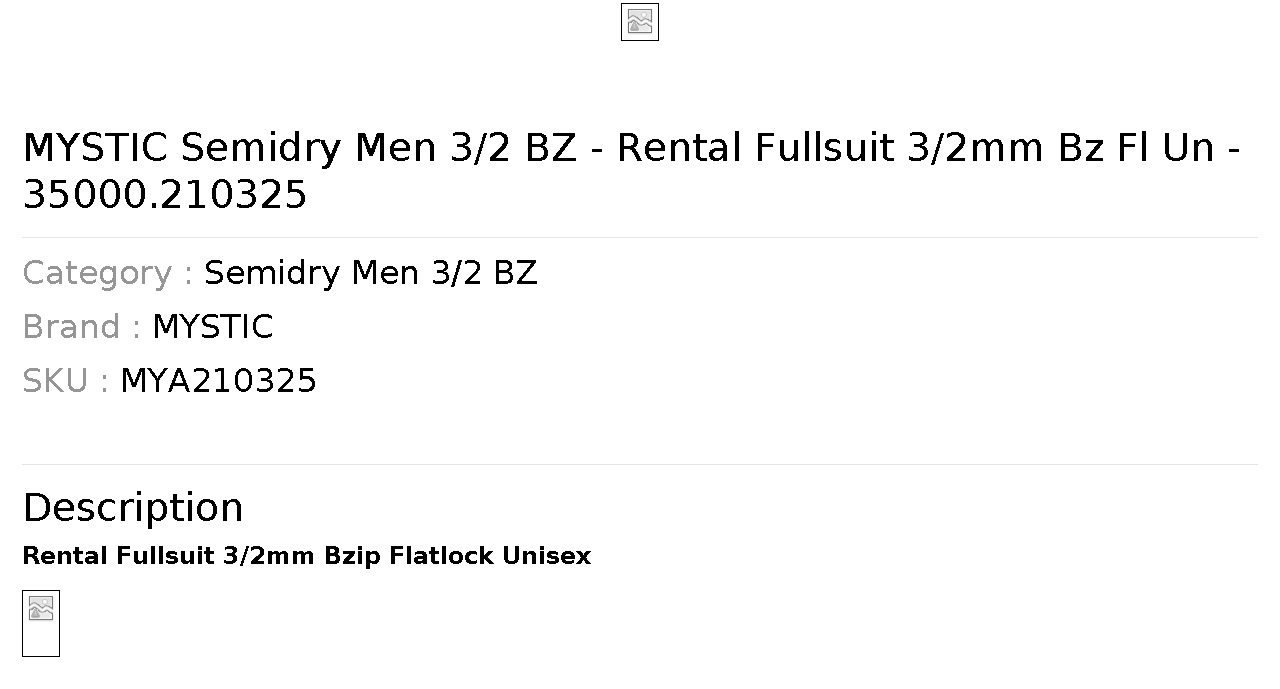
Task: Click the Description heading
Action: pyautogui.click(x=133, y=507)
